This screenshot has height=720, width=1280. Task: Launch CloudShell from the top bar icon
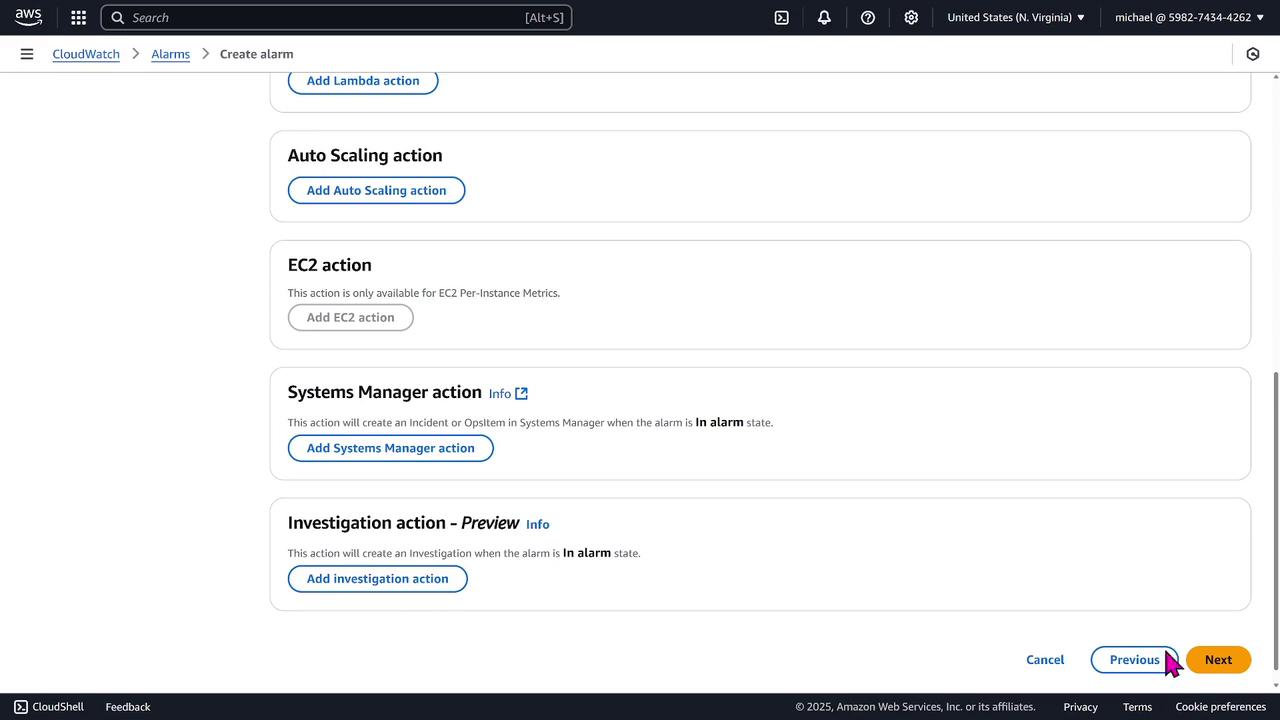(782, 17)
